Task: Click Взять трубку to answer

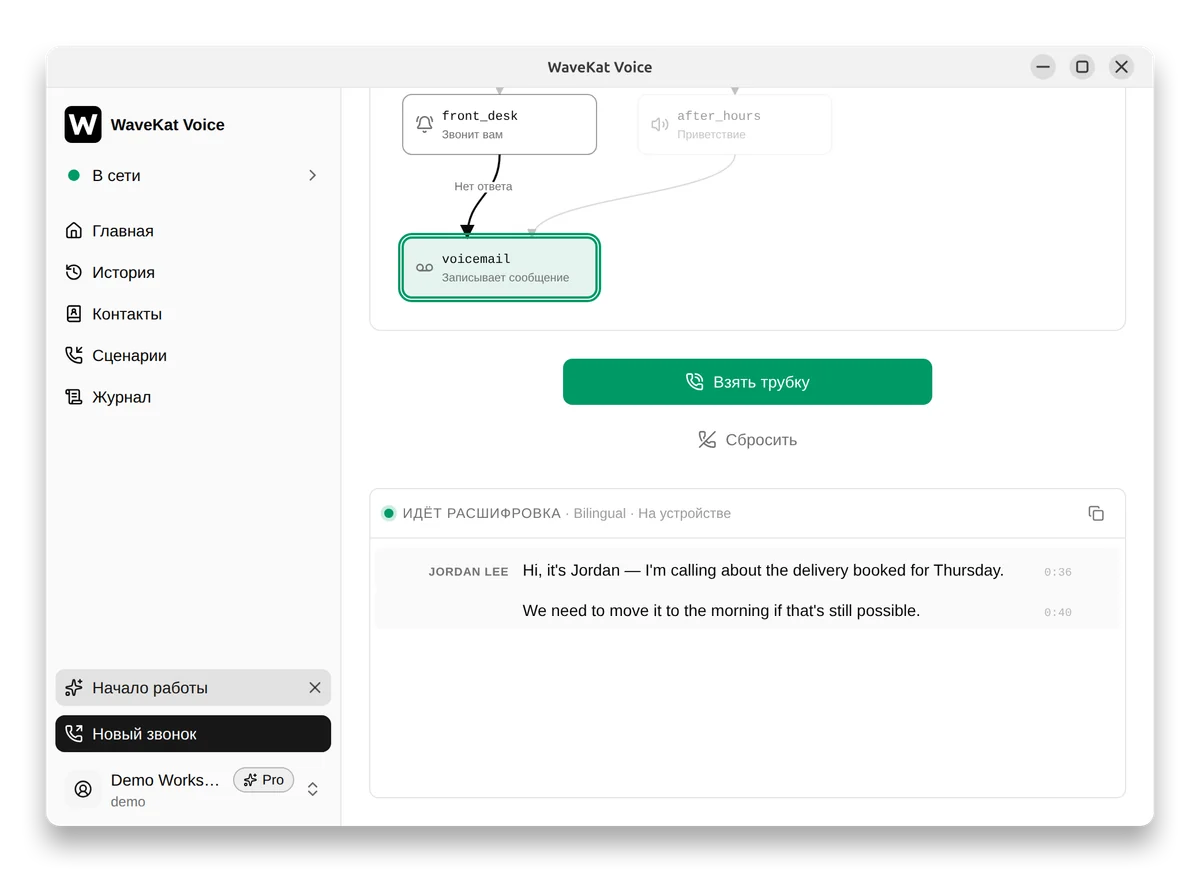Action: pyautogui.click(x=747, y=382)
